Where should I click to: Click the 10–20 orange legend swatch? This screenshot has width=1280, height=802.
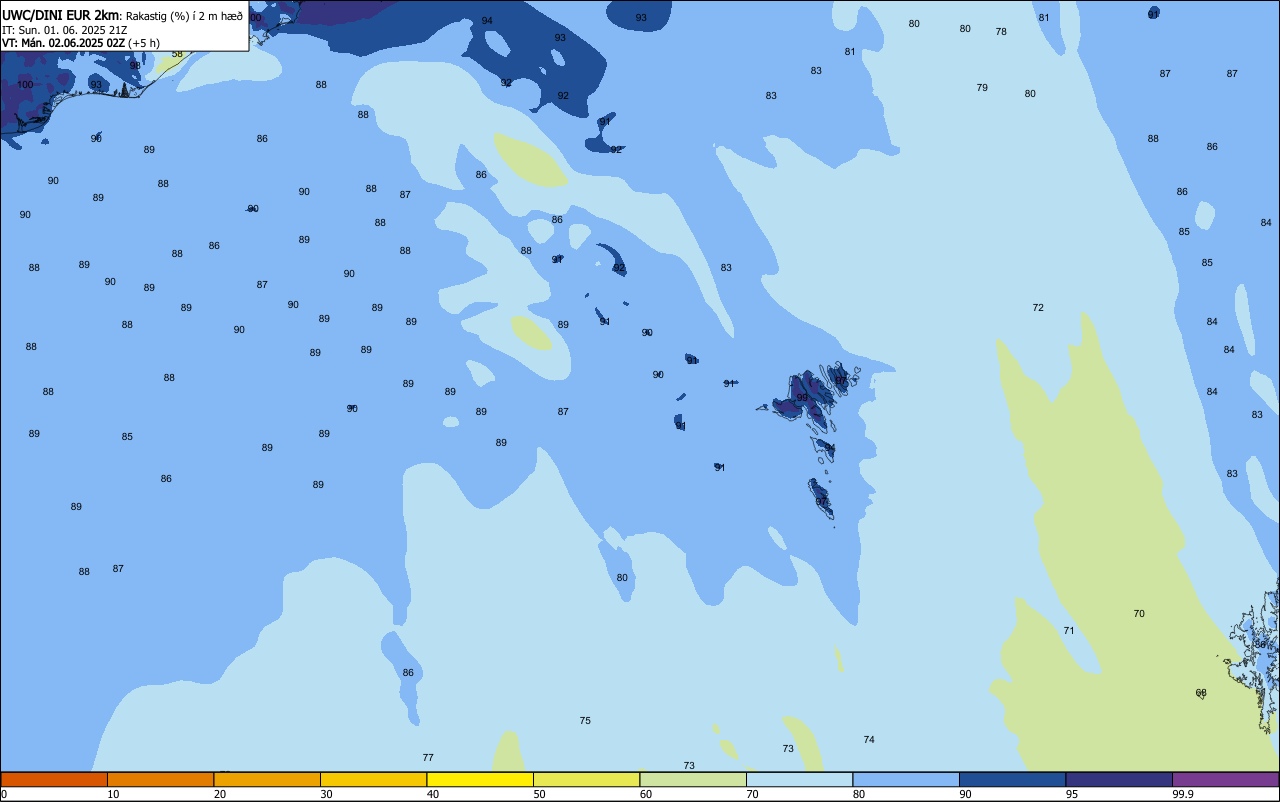[160, 779]
